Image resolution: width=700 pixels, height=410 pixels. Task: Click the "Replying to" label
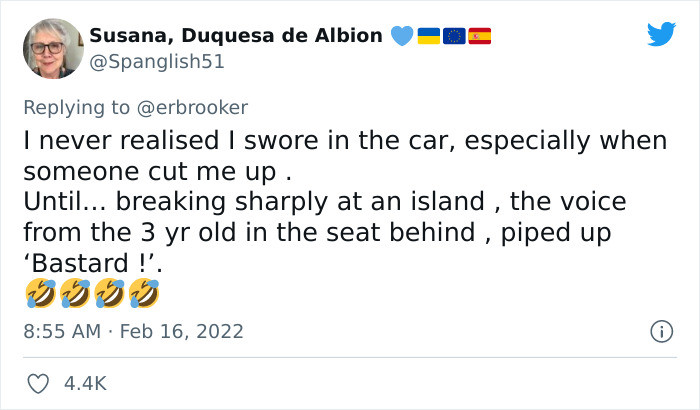coord(76,106)
